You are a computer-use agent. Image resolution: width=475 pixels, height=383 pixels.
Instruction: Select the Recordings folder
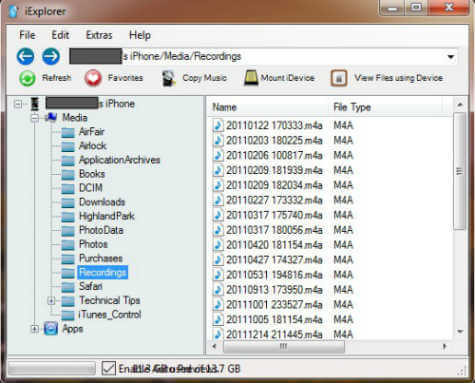[x=103, y=272]
